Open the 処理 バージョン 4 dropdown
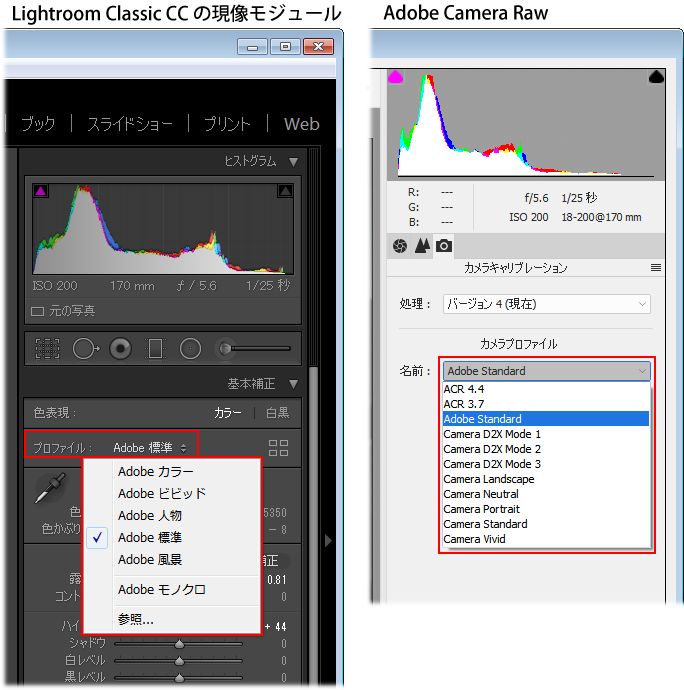The image size is (684, 690). [546, 304]
